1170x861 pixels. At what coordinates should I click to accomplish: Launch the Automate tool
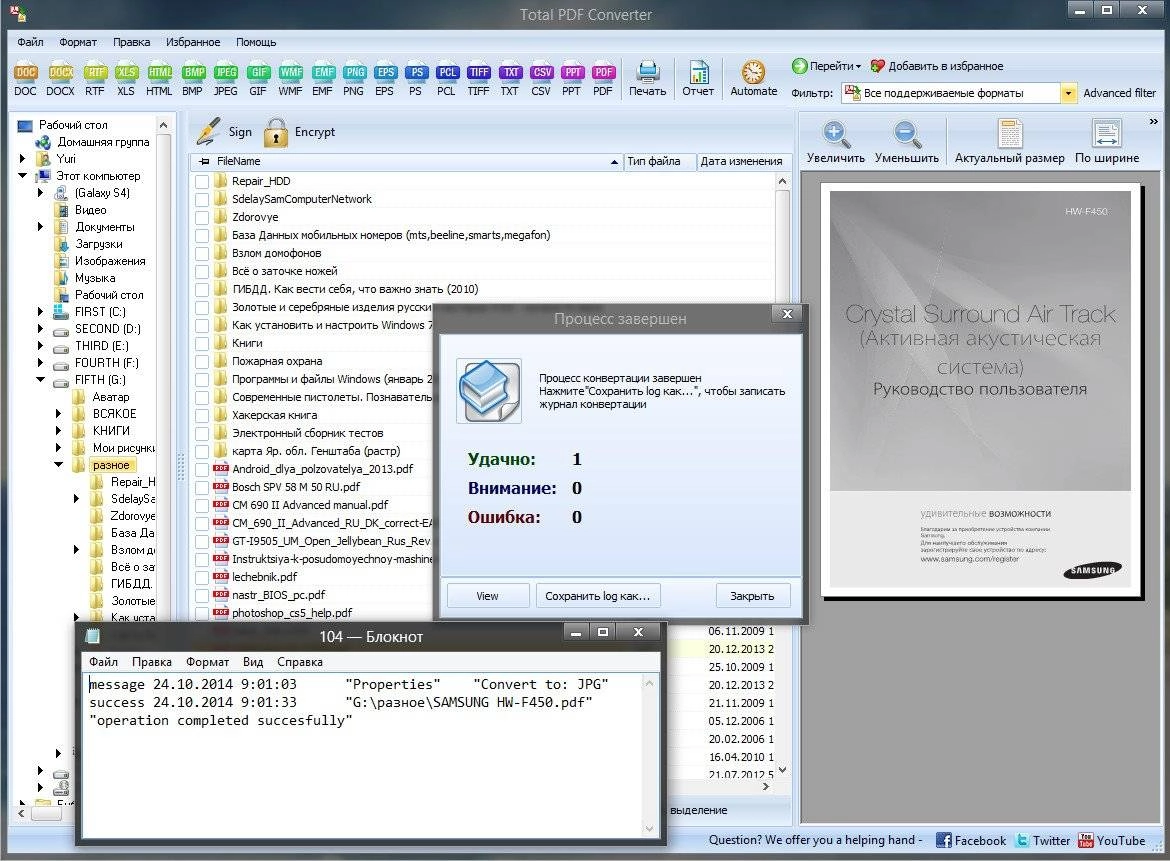pos(754,79)
